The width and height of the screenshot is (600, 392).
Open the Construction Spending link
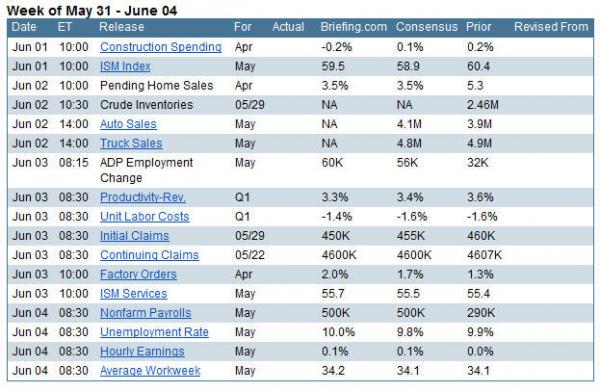pyautogui.click(x=161, y=47)
